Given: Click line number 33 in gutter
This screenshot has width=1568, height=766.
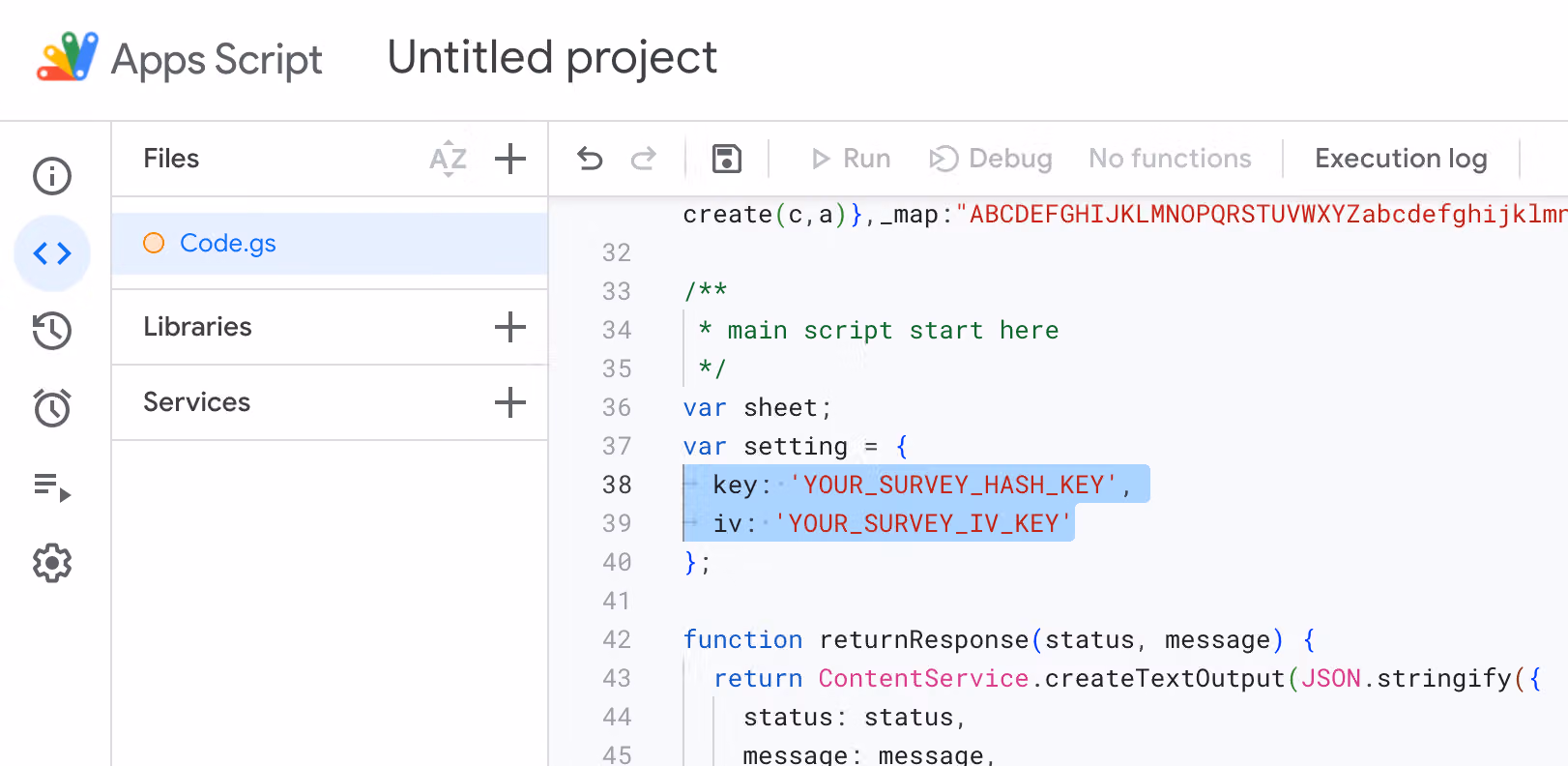Looking at the screenshot, I should [x=617, y=291].
